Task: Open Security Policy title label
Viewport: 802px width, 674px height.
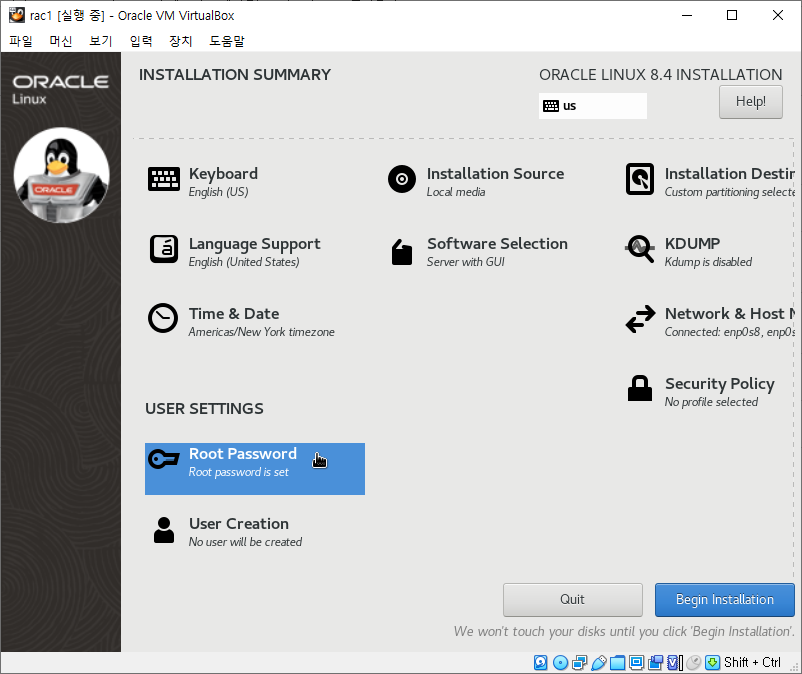Action: click(719, 384)
